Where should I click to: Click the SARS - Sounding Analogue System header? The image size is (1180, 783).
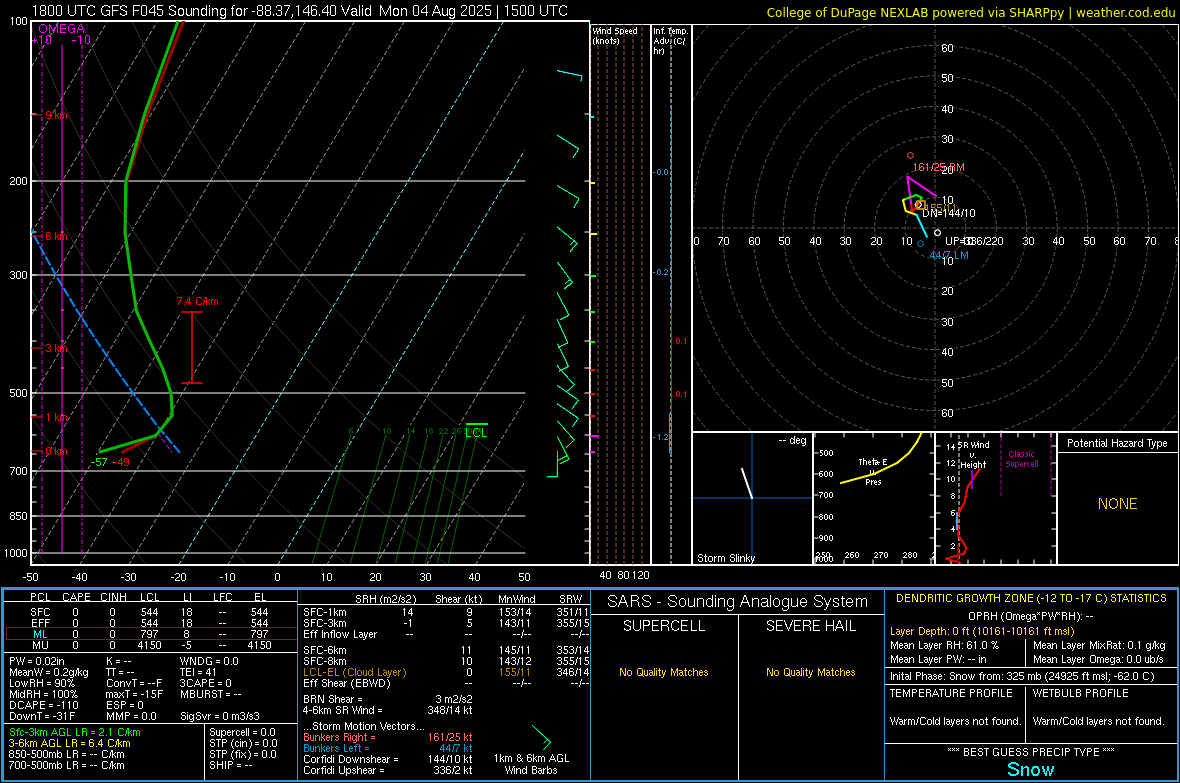coord(737,602)
